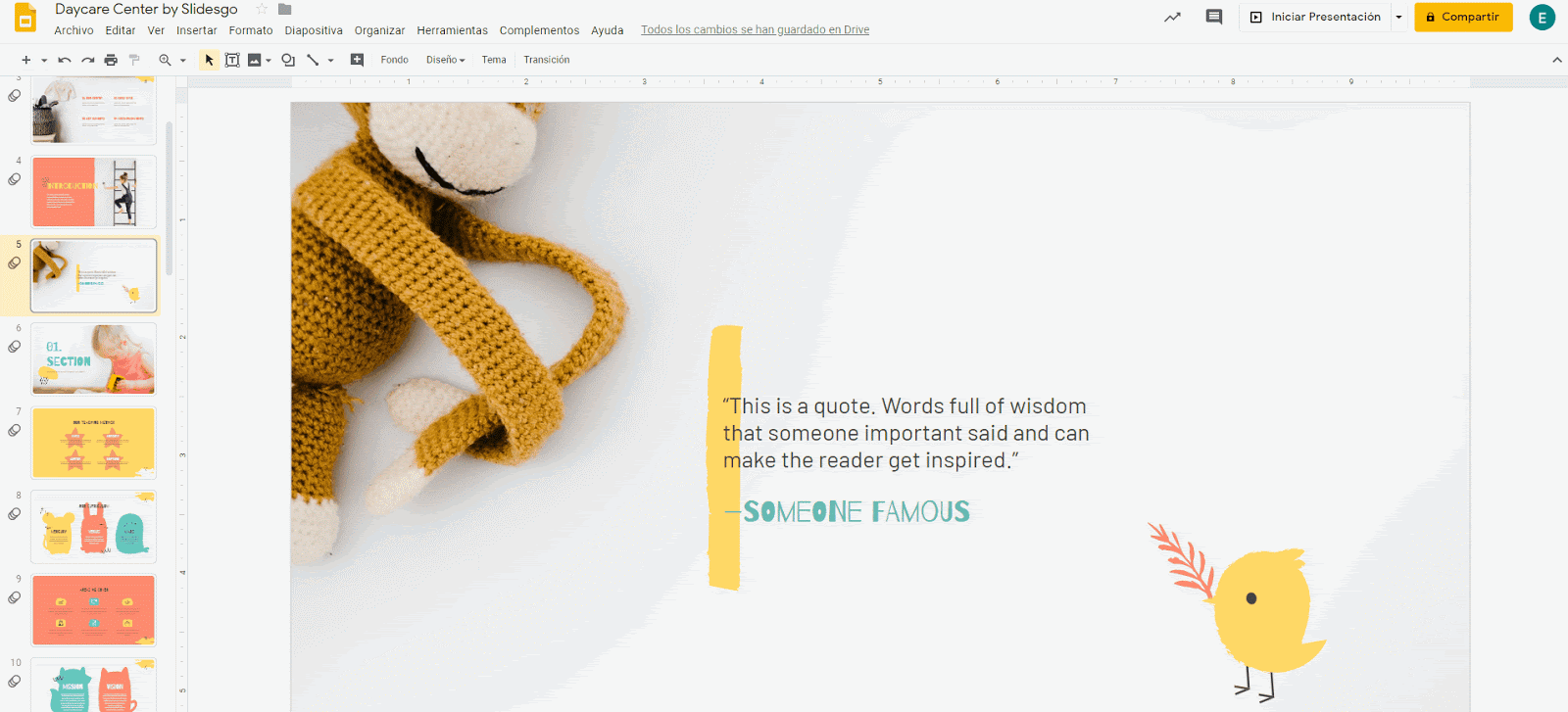Open the Diseño dropdown
This screenshot has height=712, width=1568.
pos(445,60)
